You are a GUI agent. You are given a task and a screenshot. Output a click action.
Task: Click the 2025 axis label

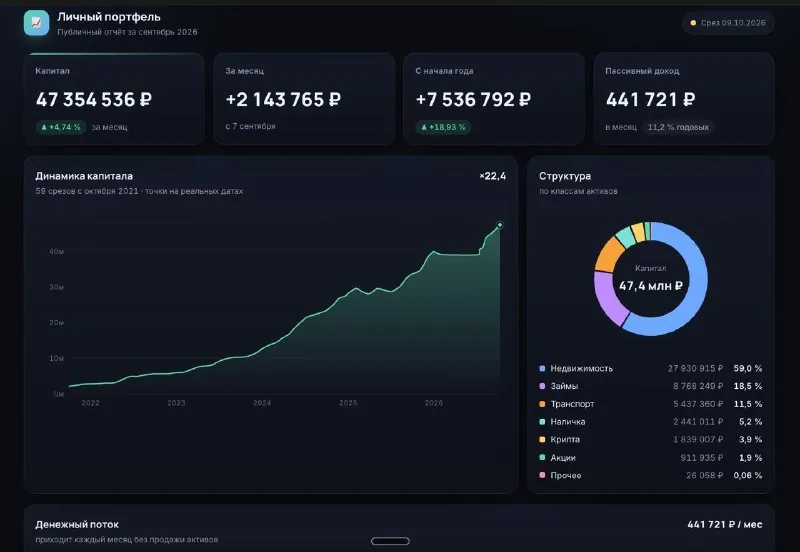[348, 403]
